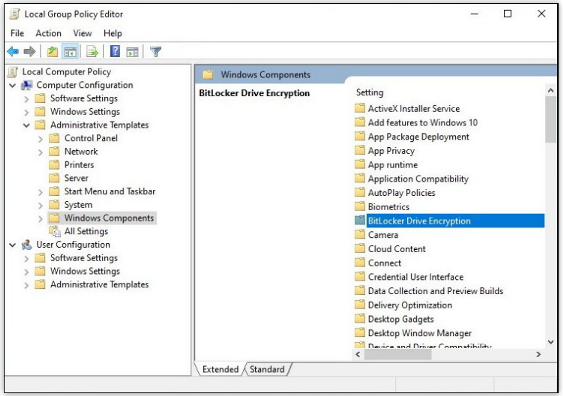The width and height of the screenshot is (563, 396).
Task: Expand the Start Menu and Taskbar node
Action: pyautogui.click(x=41, y=192)
